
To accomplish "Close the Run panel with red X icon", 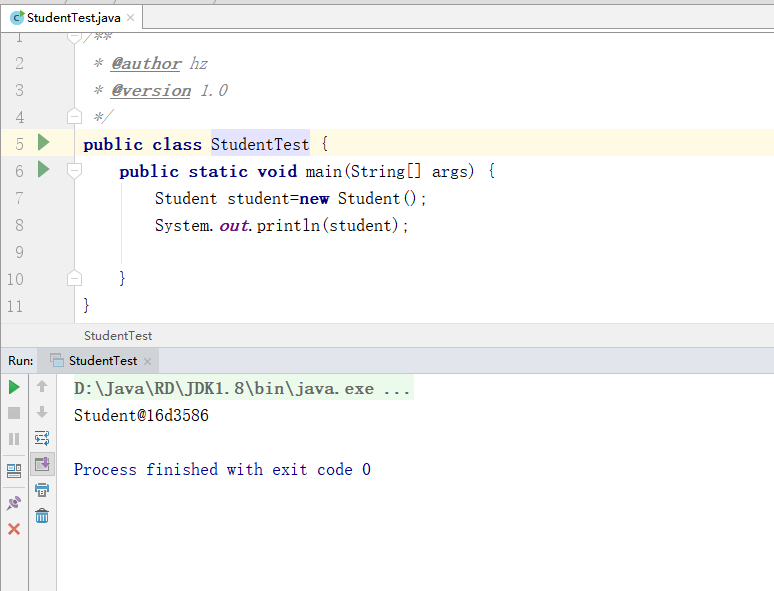I will (14, 529).
